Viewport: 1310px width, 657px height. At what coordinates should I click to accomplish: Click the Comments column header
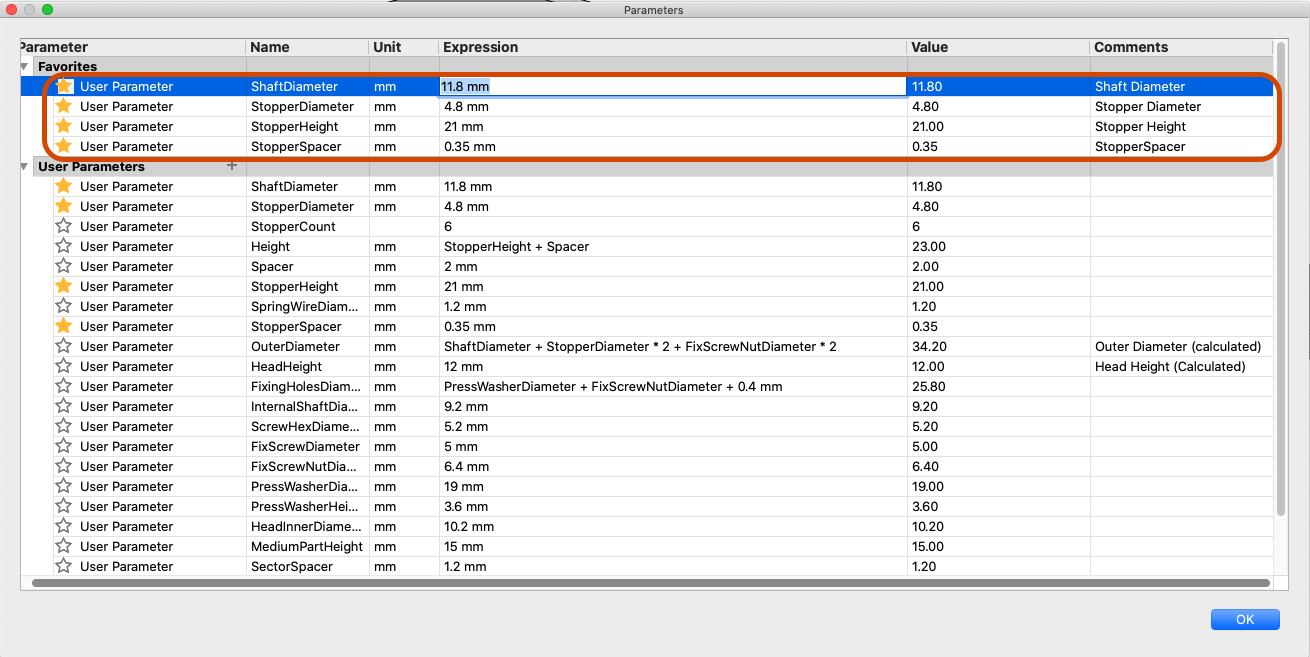(1181, 47)
